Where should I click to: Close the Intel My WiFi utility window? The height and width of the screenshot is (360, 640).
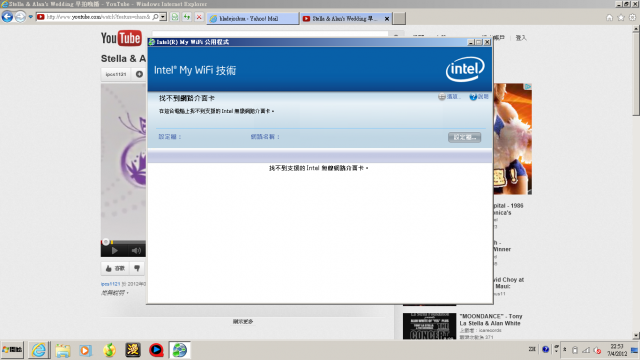click(x=487, y=42)
